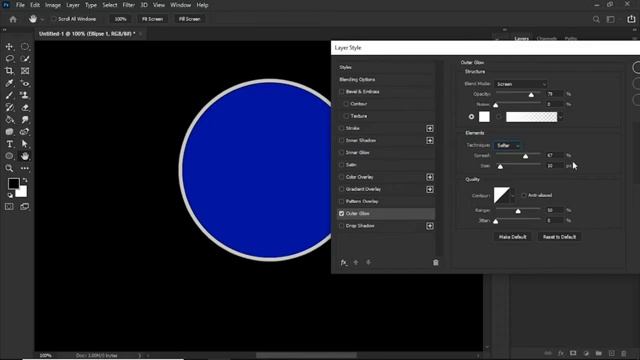Open fx menu at Layer Style bottom
This screenshot has height=360, width=640.
click(x=344, y=262)
